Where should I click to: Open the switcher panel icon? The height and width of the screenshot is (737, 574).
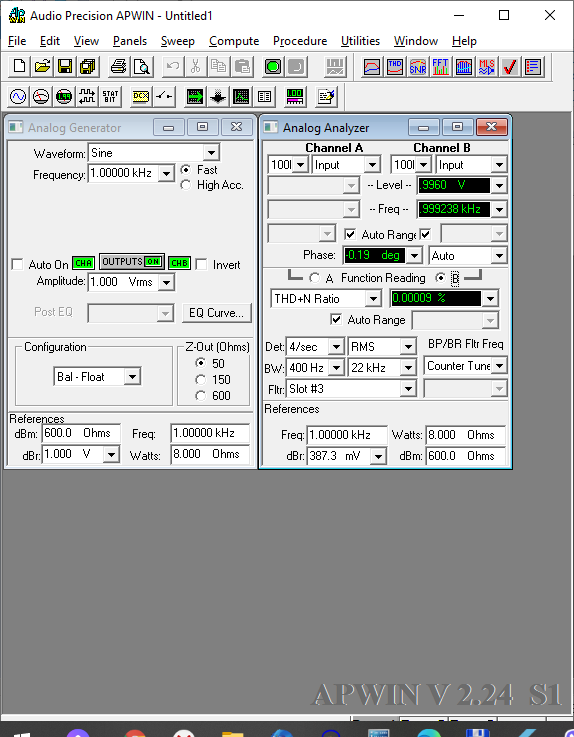tap(164, 97)
